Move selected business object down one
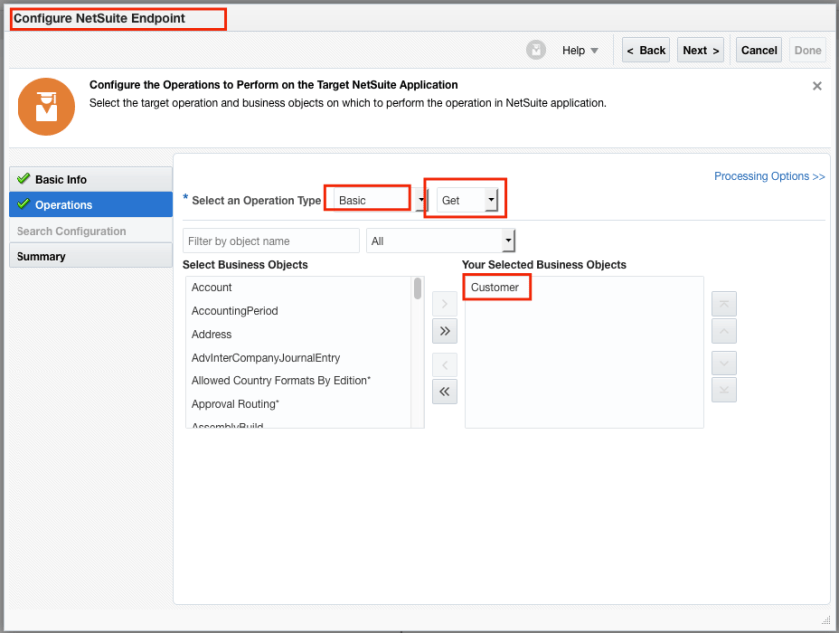Image resolution: width=839 pixels, height=633 pixels. pos(724,363)
